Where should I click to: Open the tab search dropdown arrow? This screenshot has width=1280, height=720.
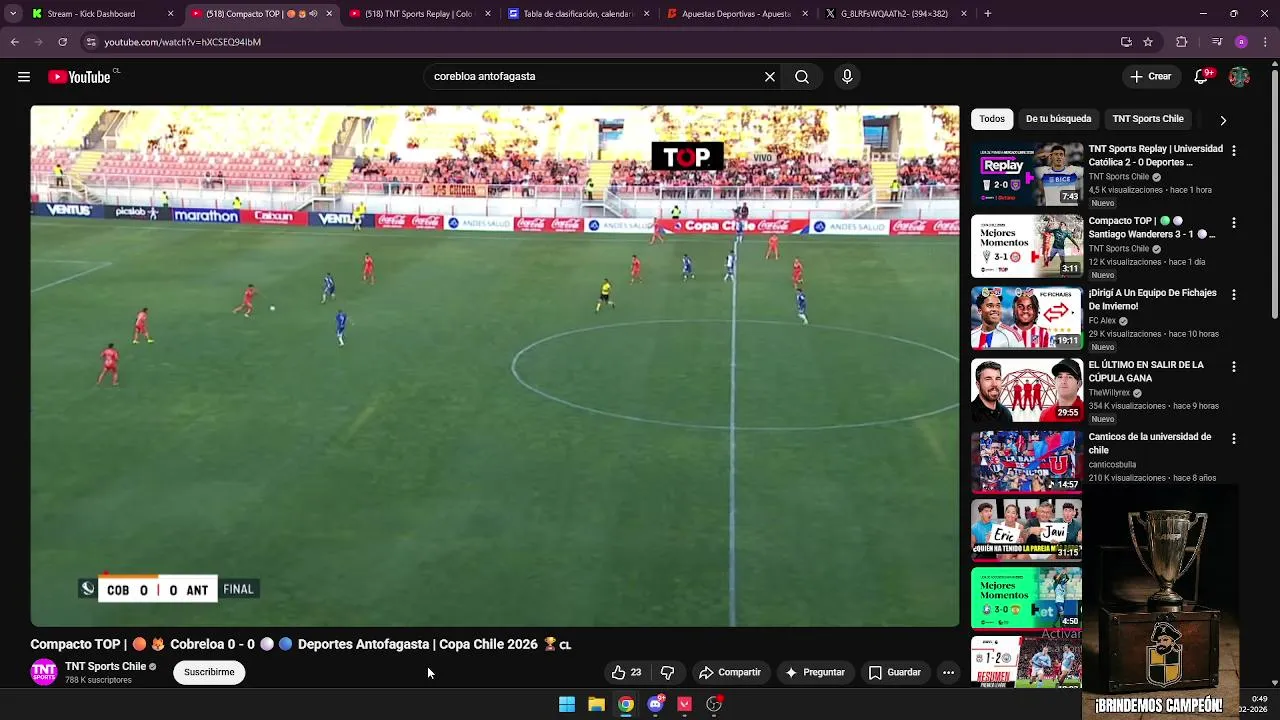coord(13,14)
